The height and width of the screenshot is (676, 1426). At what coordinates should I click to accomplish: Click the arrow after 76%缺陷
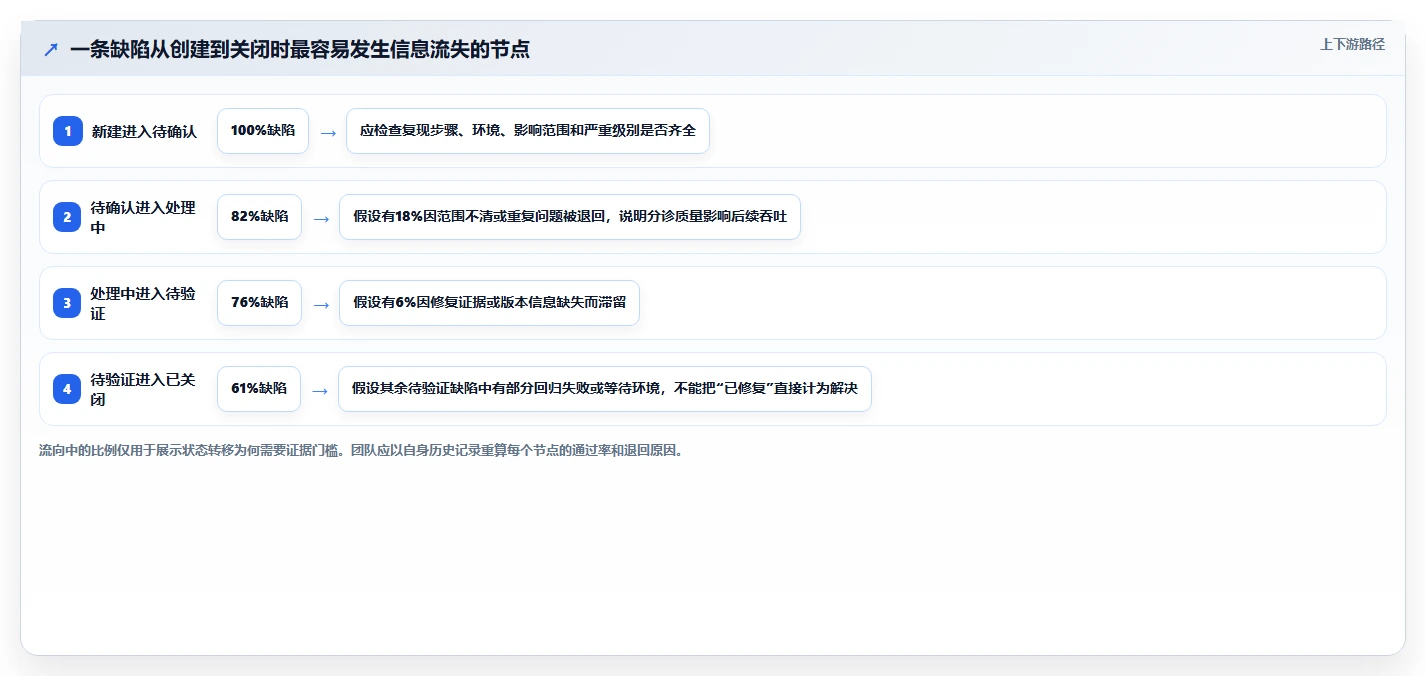click(321, 304)
